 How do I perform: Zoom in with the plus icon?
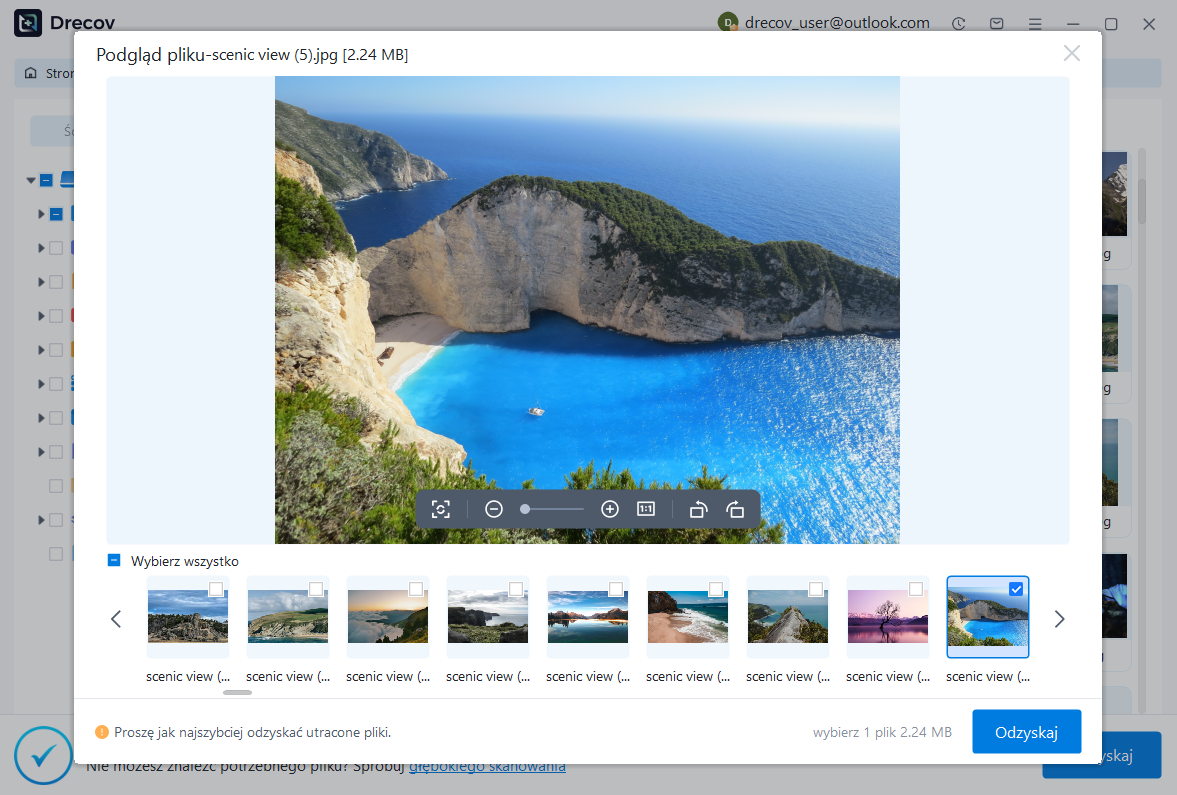tap(610, 509)
